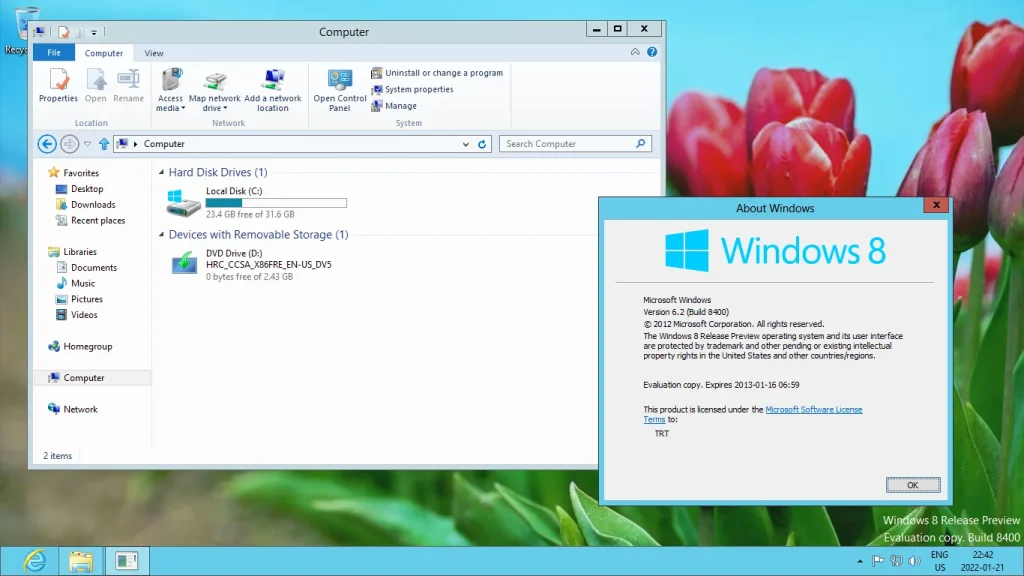Collapse the Hard Disk Drives group
Image resolution: width=1024 pixels, height=576 pixels.
coord(161,172)
